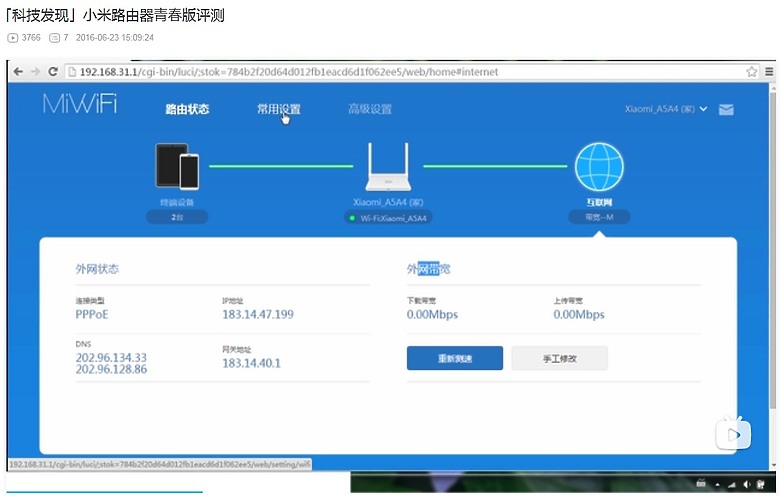Click the 外网带宽 section heading

coord(428,269)
